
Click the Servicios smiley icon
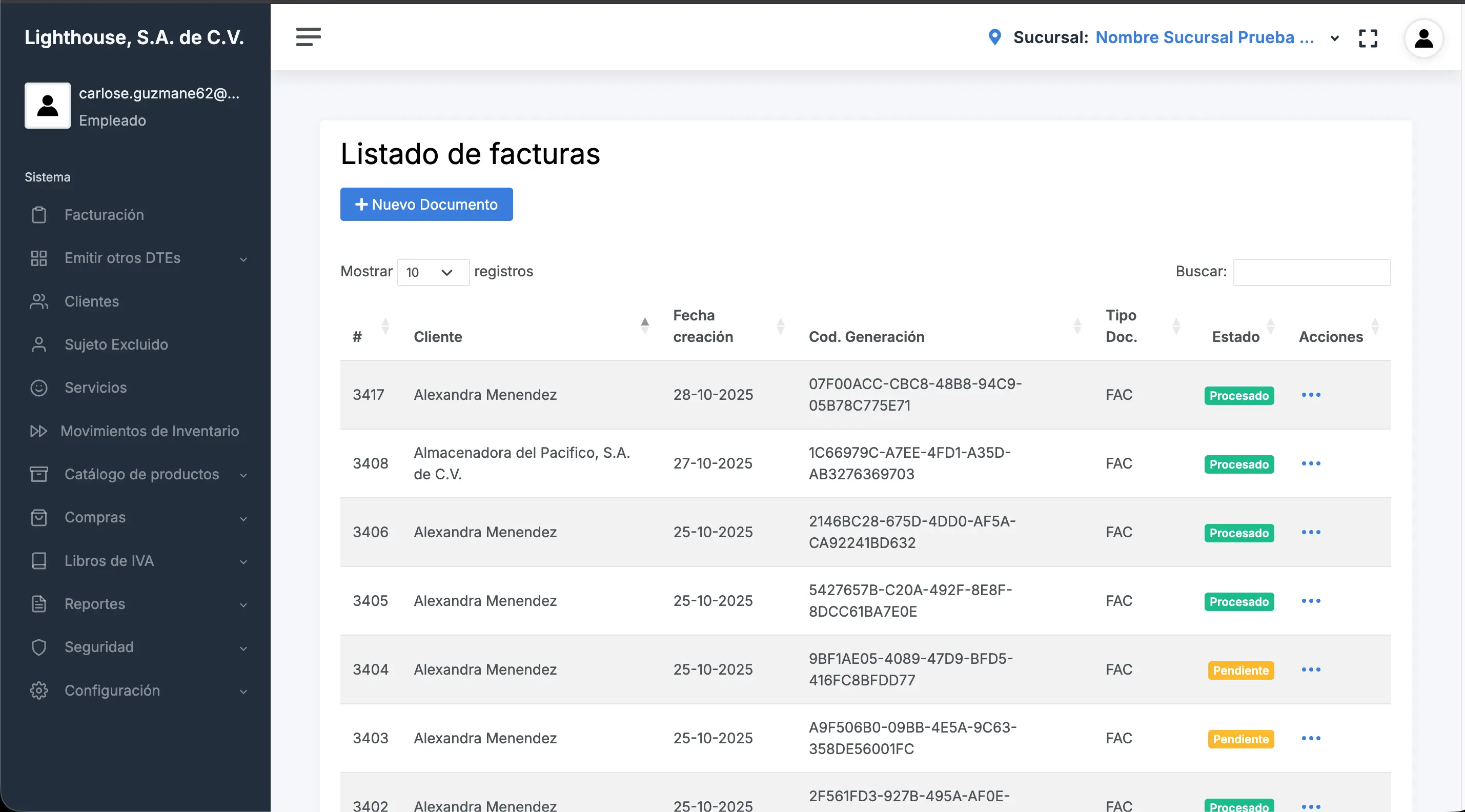[x=38, y=388]
